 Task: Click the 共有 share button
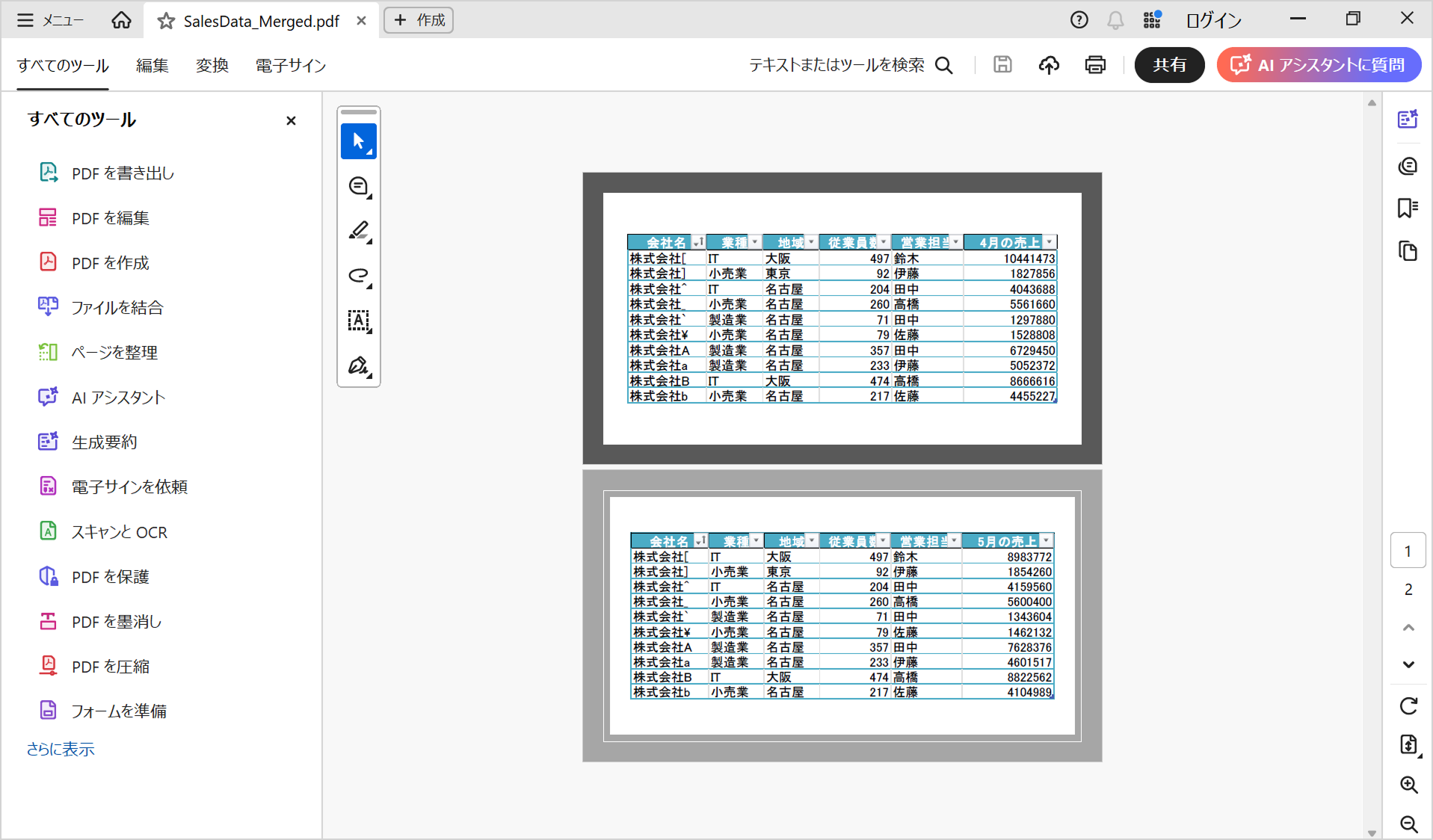(x=1169, y=65)
